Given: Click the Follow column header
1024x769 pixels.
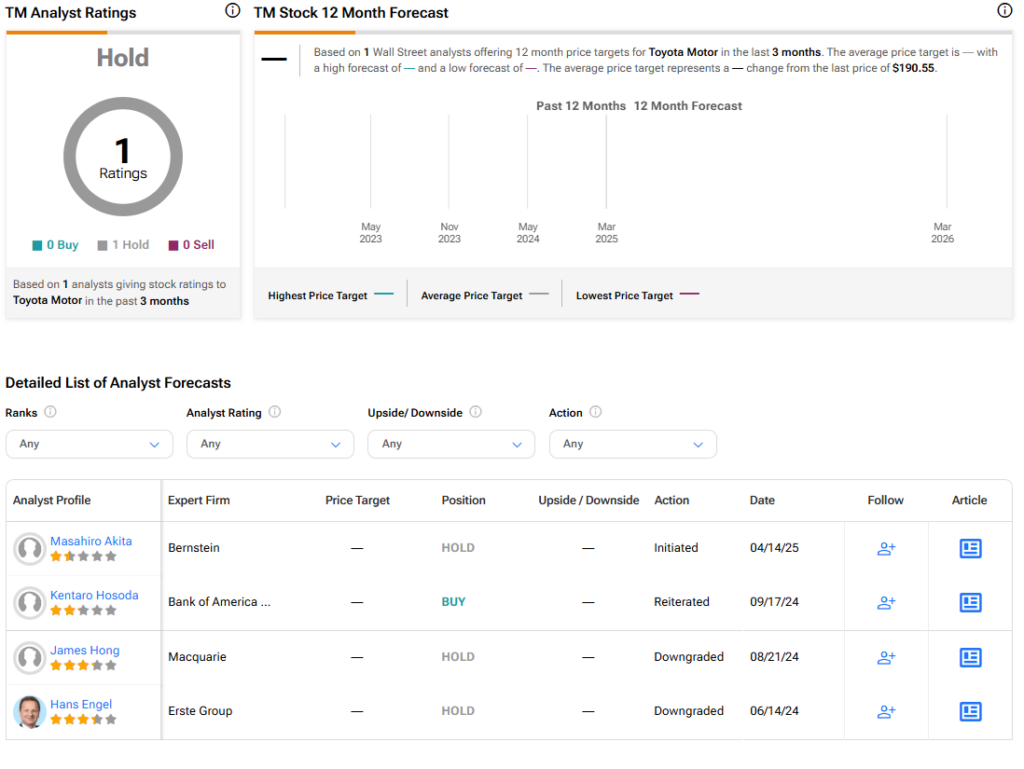Looking at the screenshot, I should point(886,500).
